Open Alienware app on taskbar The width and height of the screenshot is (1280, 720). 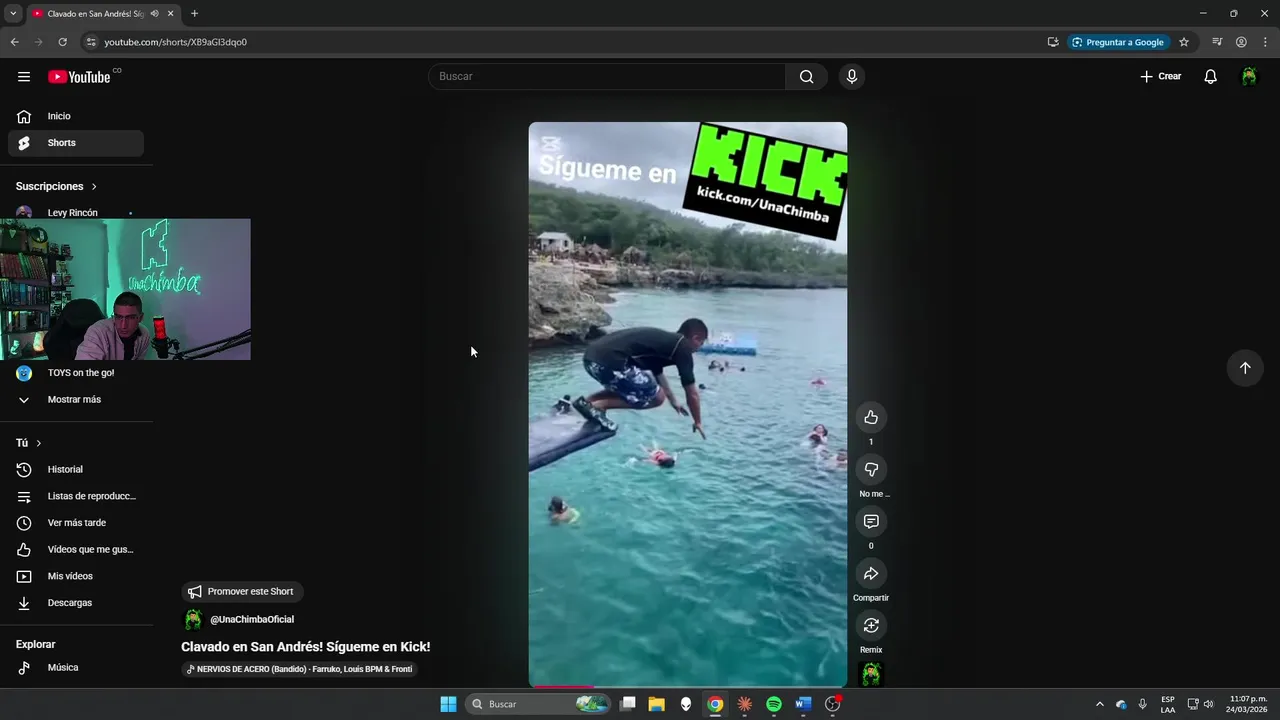click(x=686, y=704)
